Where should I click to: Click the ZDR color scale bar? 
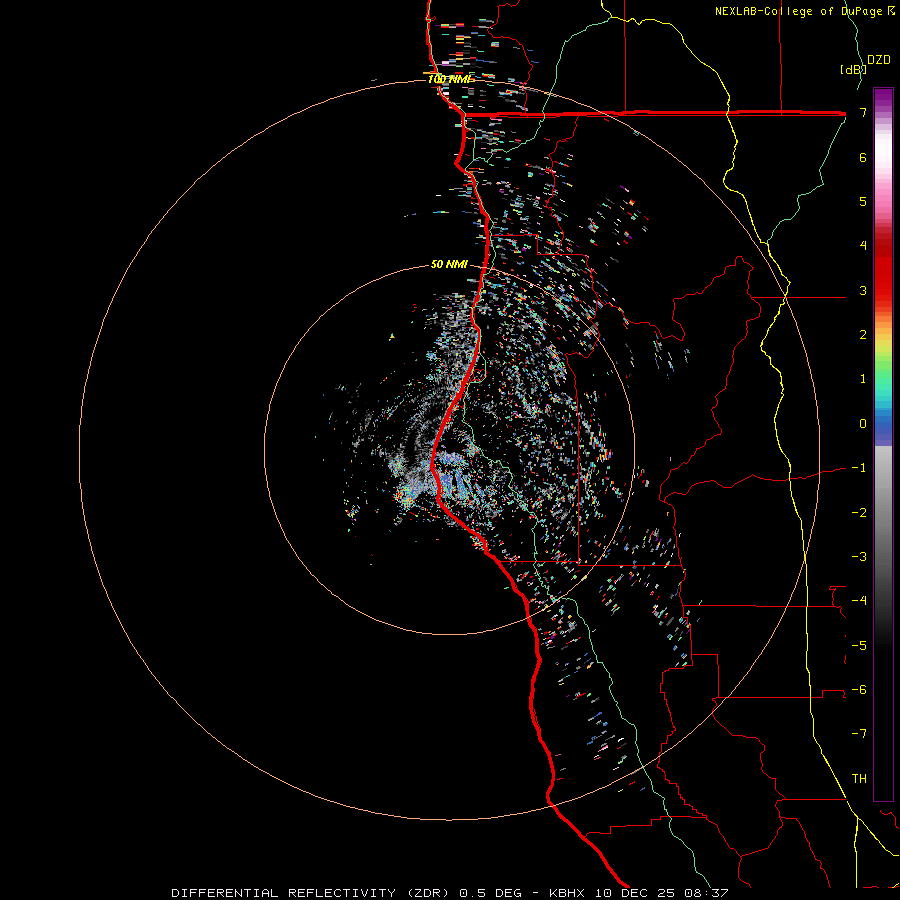click(x=883, y=444)
